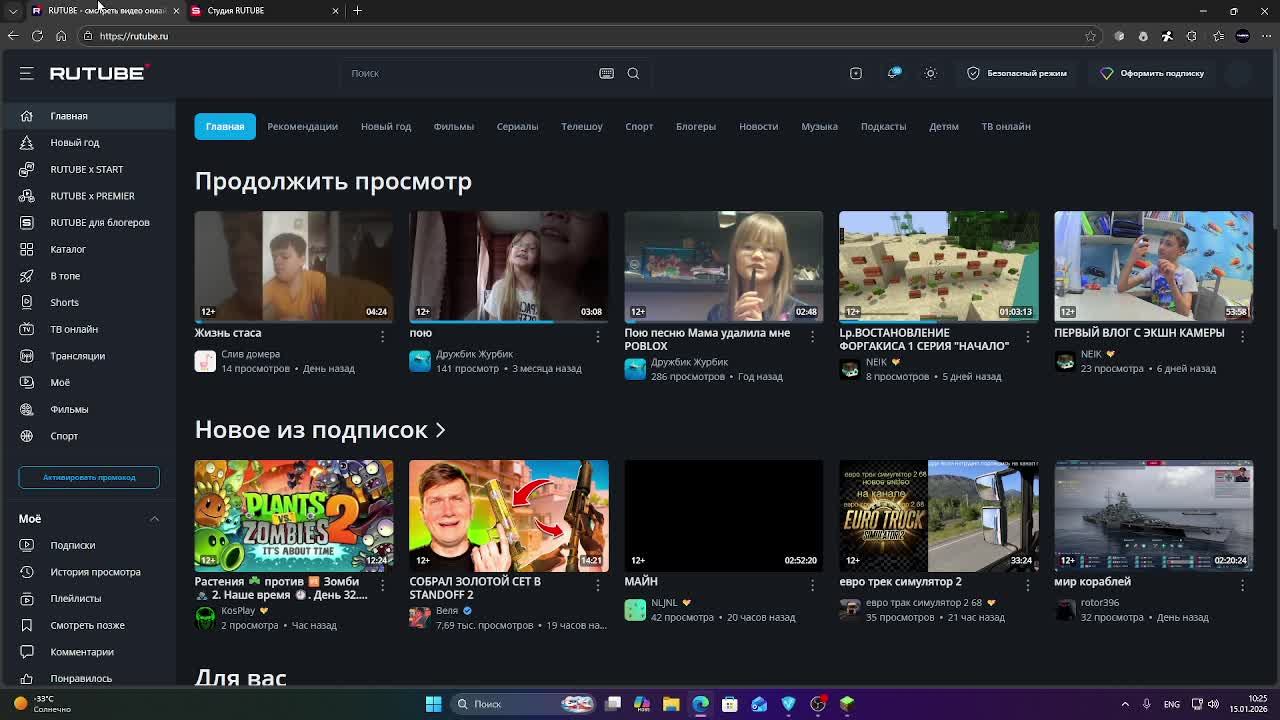1280x720 pixels.
Task: Open the on-screen keyboard in the search bar
Action: click(x=606, y=73)
